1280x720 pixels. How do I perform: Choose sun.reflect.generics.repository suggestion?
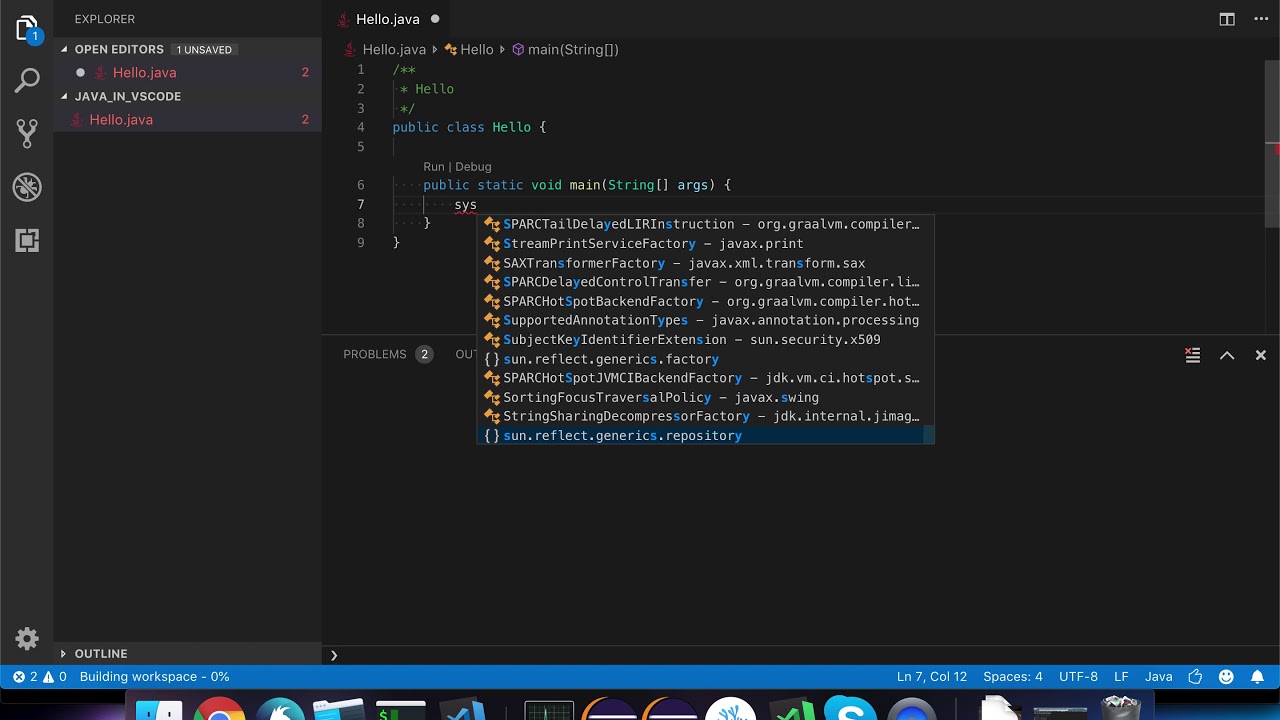coord(705,436)
